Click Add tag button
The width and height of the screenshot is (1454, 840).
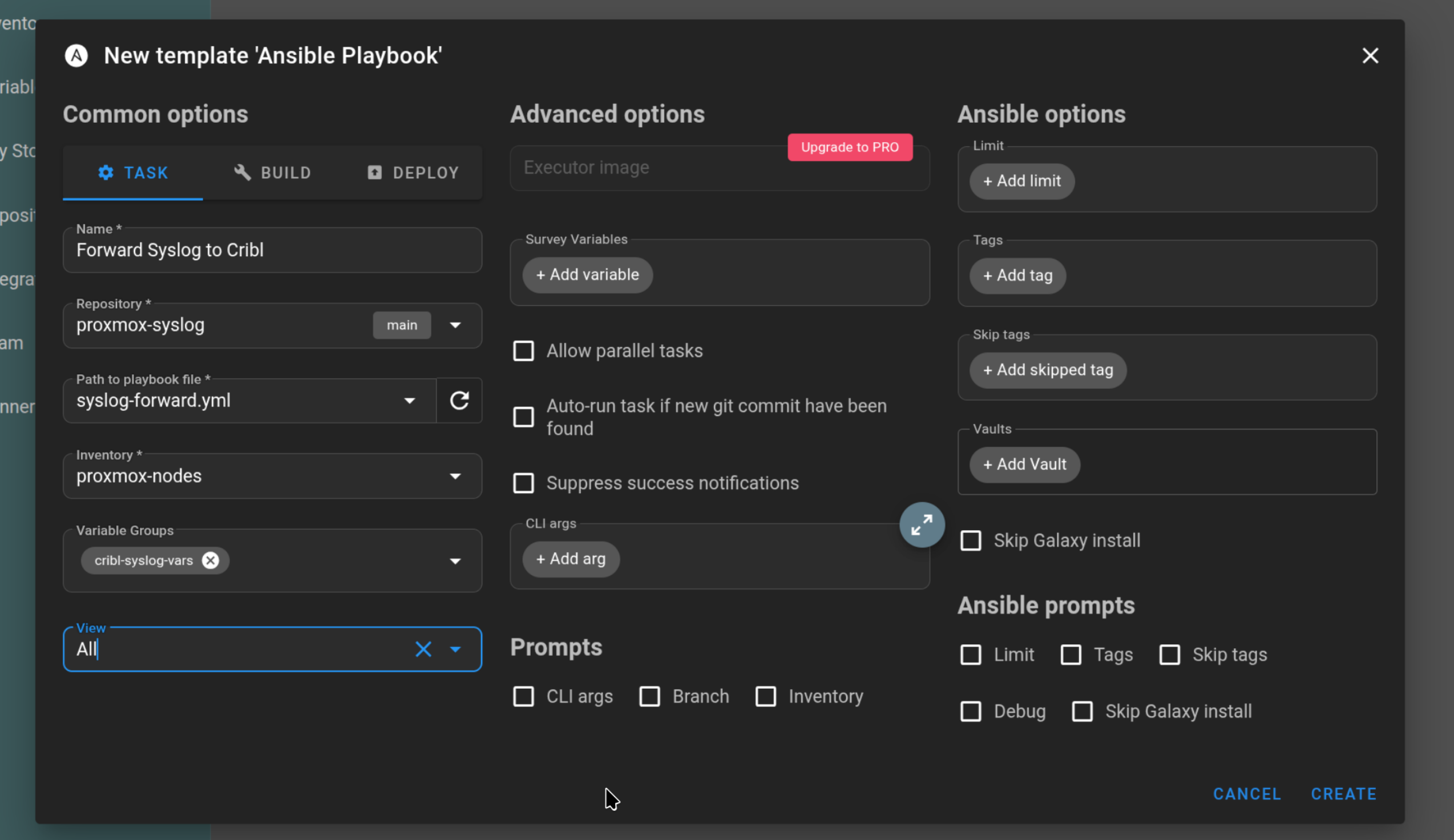tap(1017, 276)
